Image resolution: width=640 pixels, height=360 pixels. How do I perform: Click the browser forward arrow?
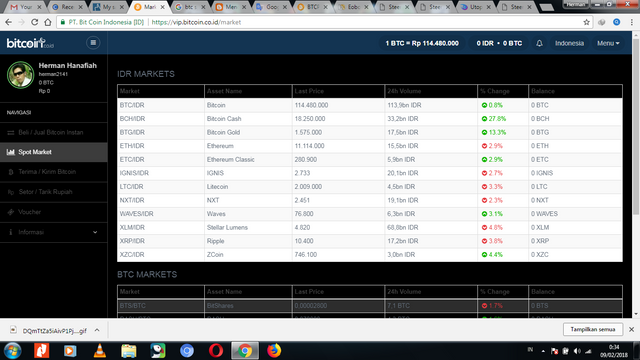tap(21, 22)
